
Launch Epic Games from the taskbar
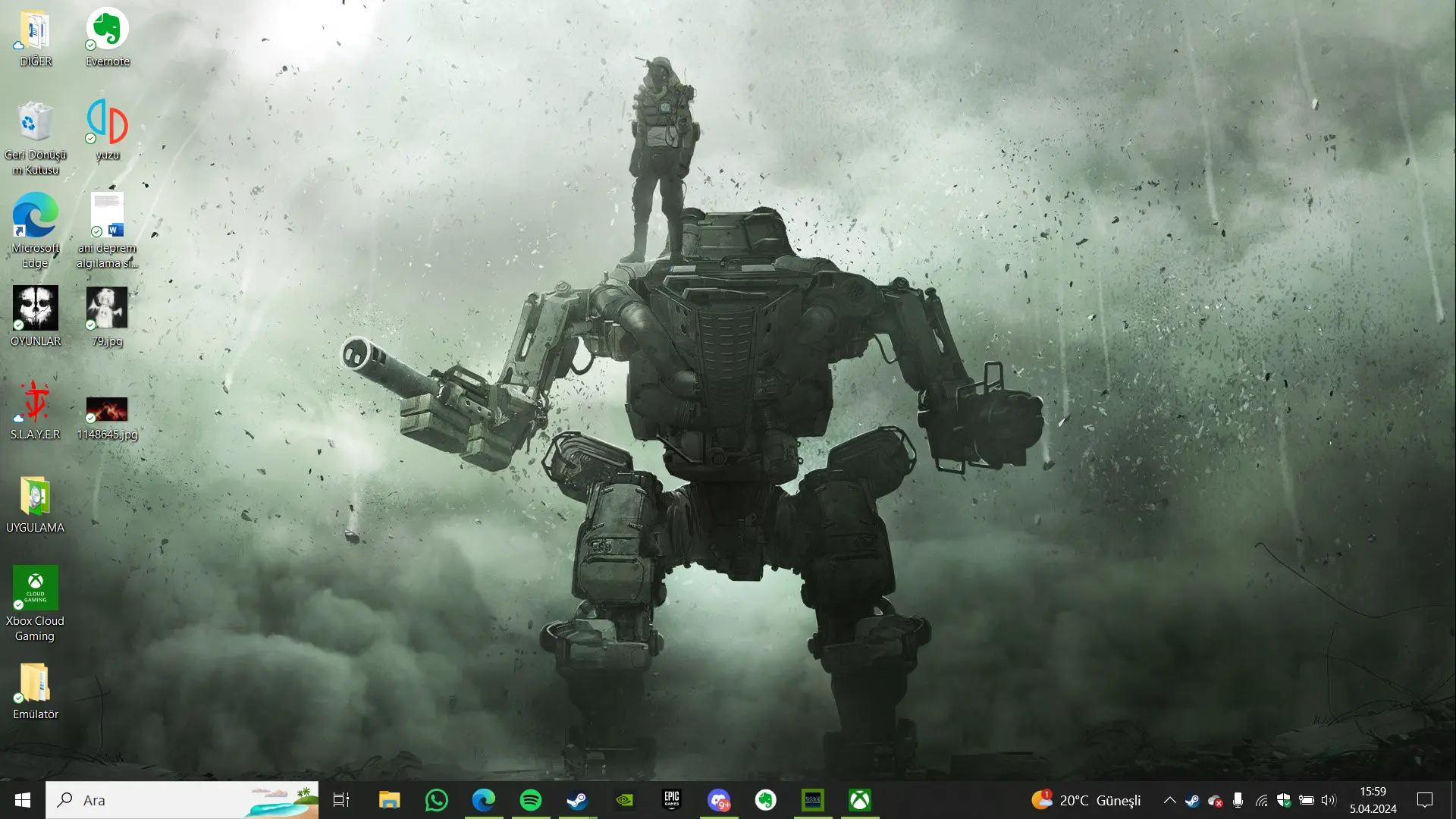pyautogui.click(x=672, y=800)
